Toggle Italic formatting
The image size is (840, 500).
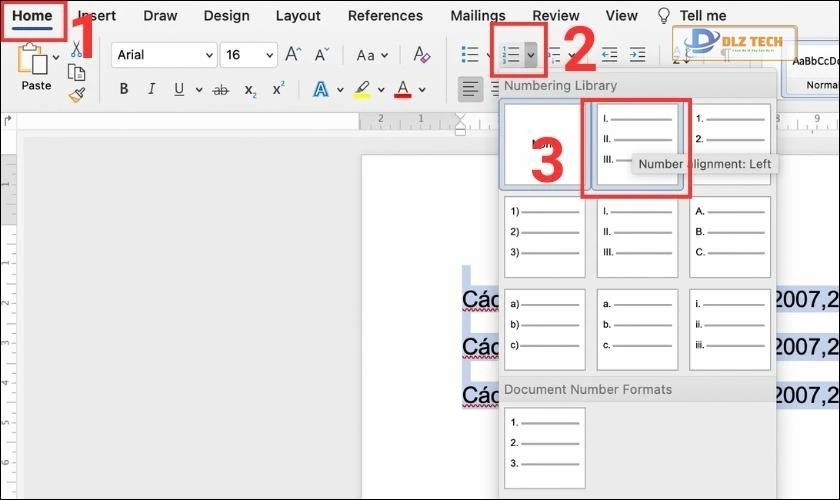[x=152, y=89]
